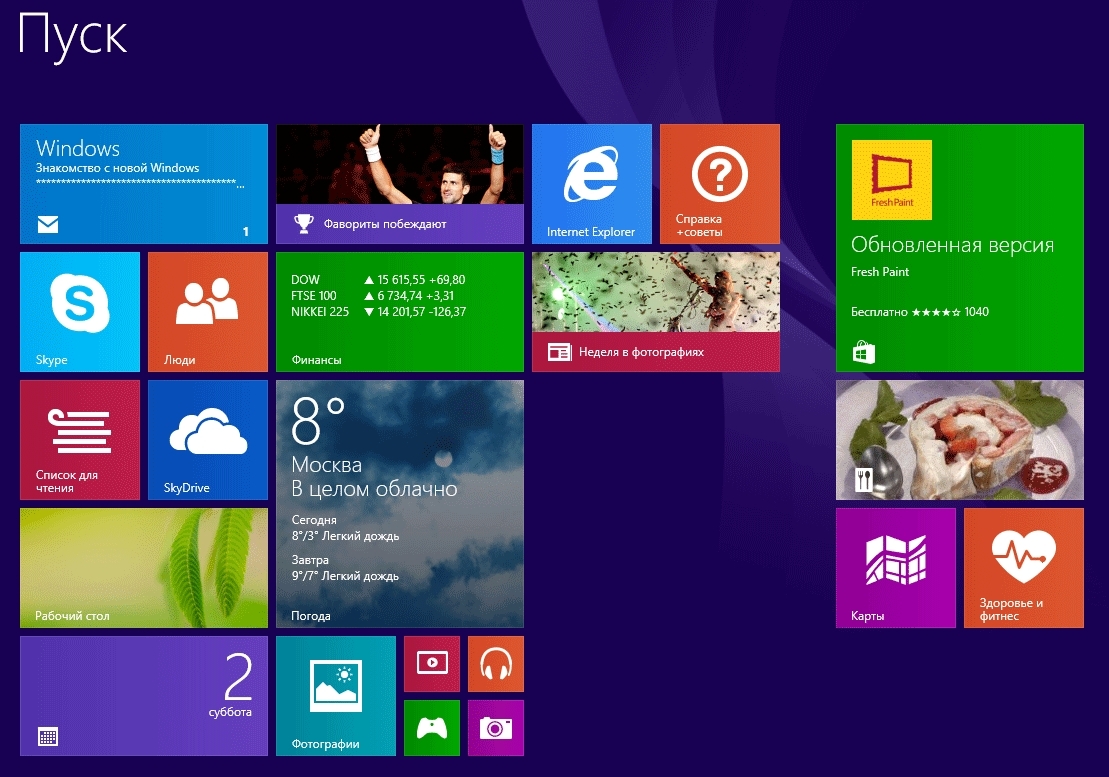Click the 8° temperature reading
The height and width of the screenshot is (777, 1109).
click(318, 421)
